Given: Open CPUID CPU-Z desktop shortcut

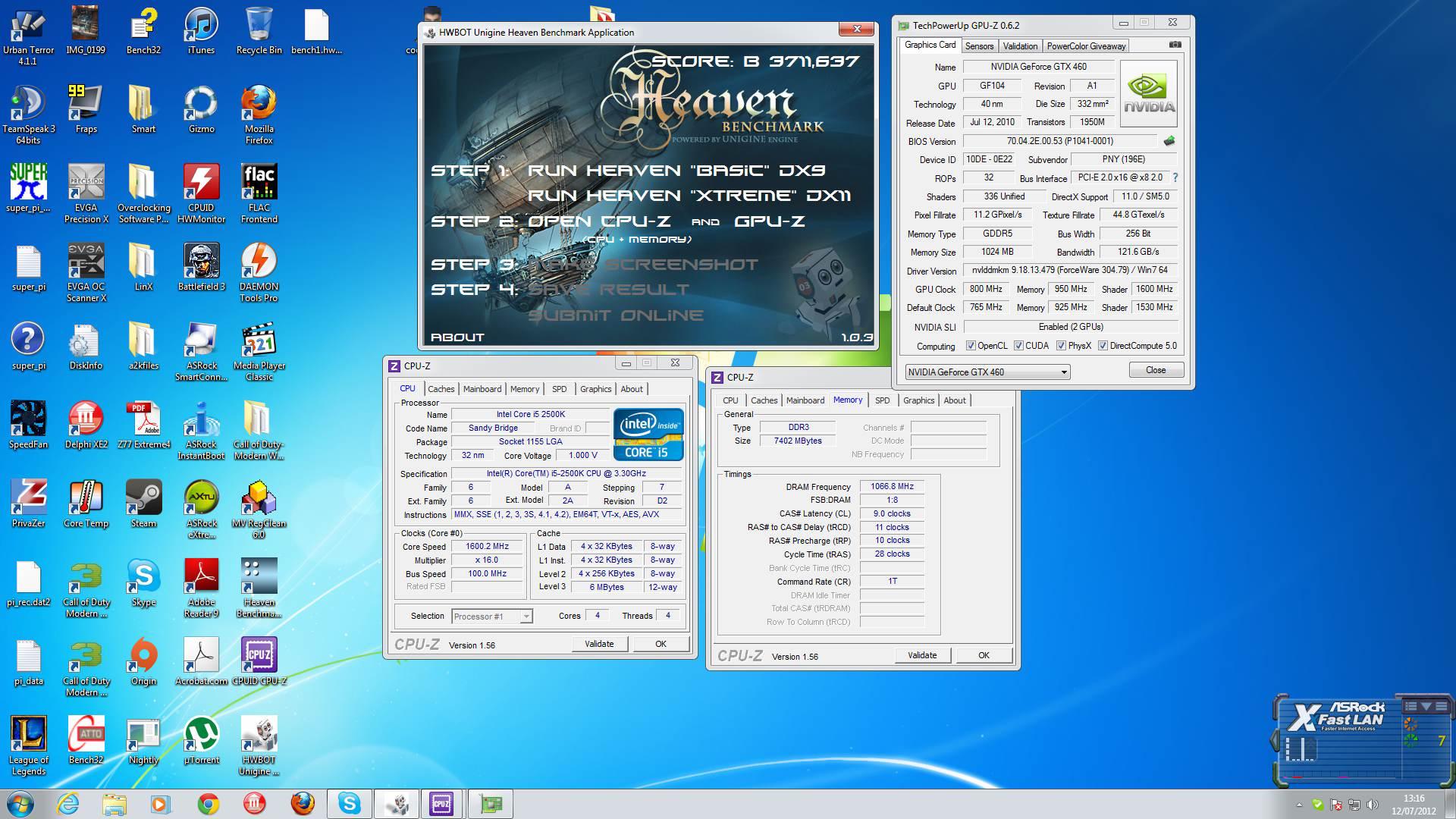Looking at the screenshot, I should point(259,662).
